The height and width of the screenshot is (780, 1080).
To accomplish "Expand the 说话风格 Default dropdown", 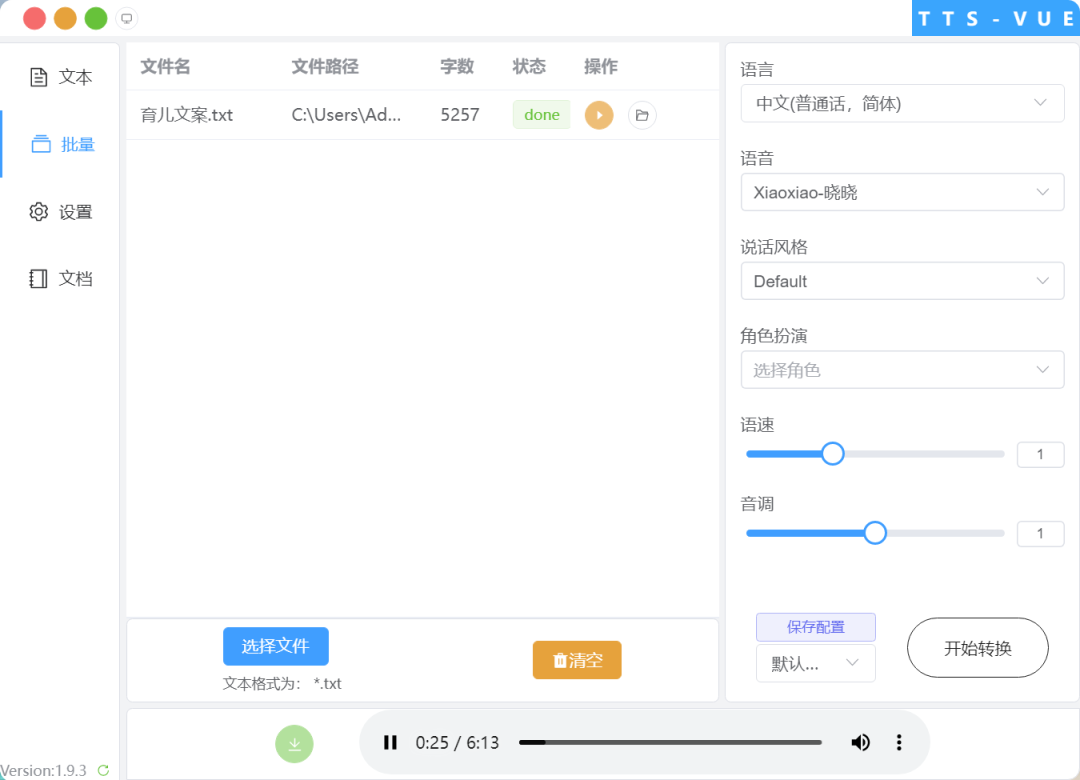I will click(902, 281).
